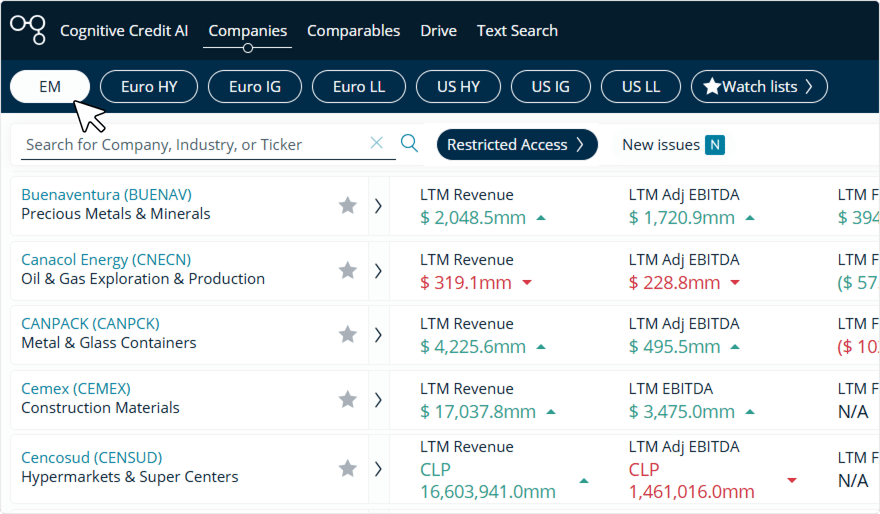Open the Canacol Energy (CNECN) link
Screen dimensions: 880x514
(106, 260)
